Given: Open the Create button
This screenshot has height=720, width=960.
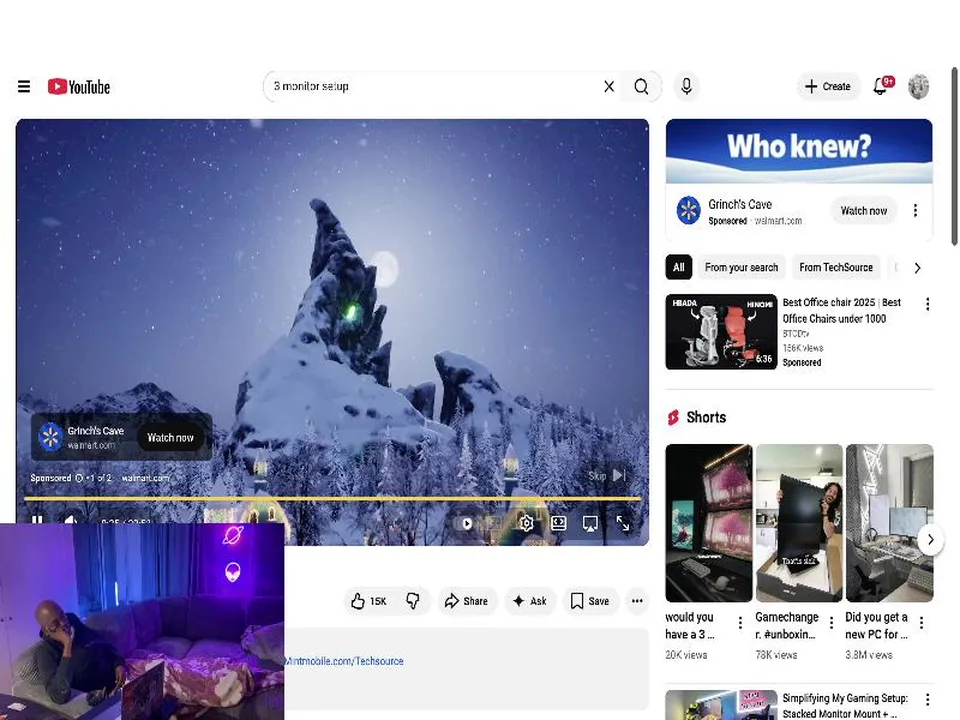Looking at the screenshot, I should 828,86.
